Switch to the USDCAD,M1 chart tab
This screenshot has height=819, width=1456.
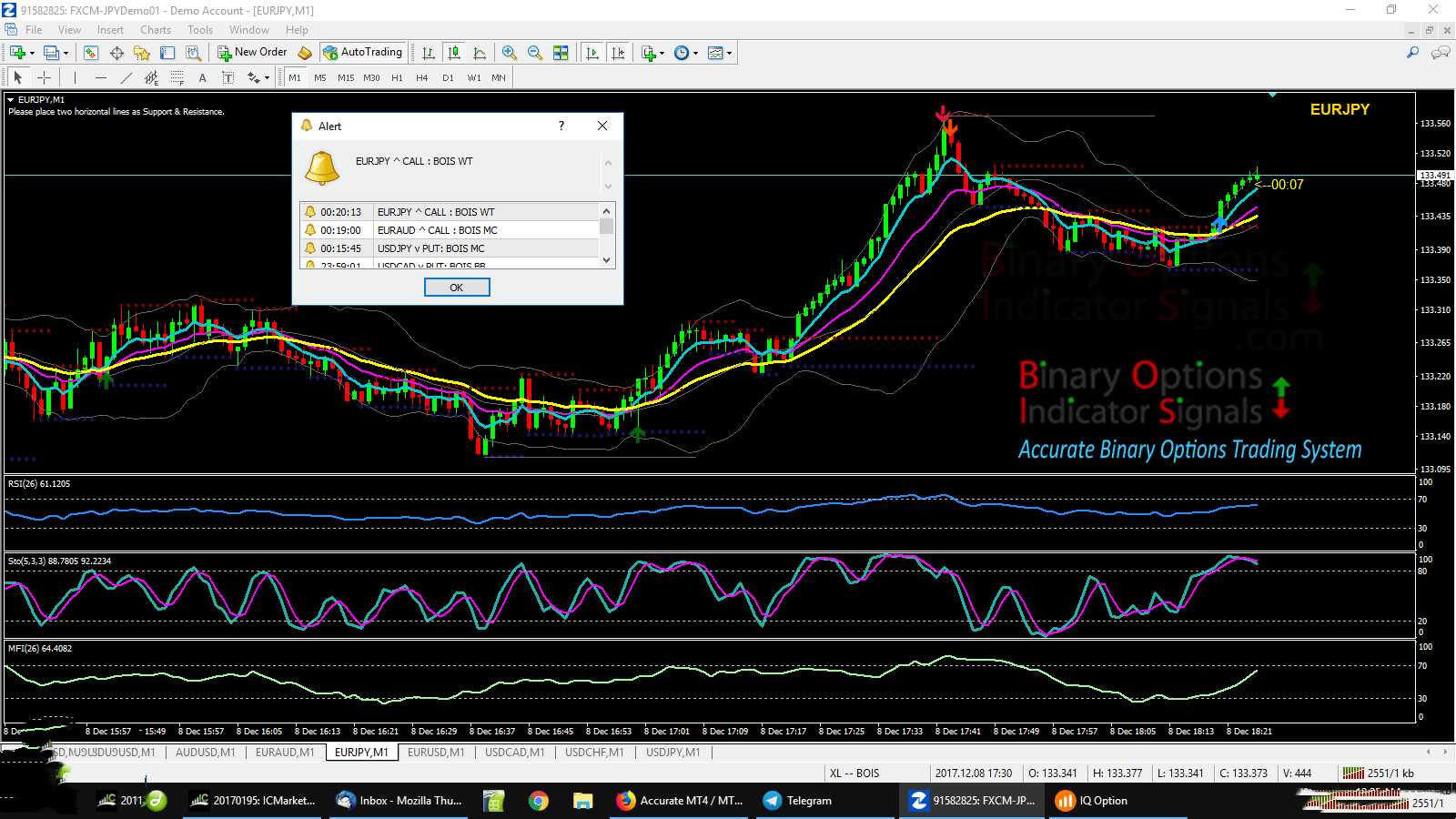coord(515,753)
